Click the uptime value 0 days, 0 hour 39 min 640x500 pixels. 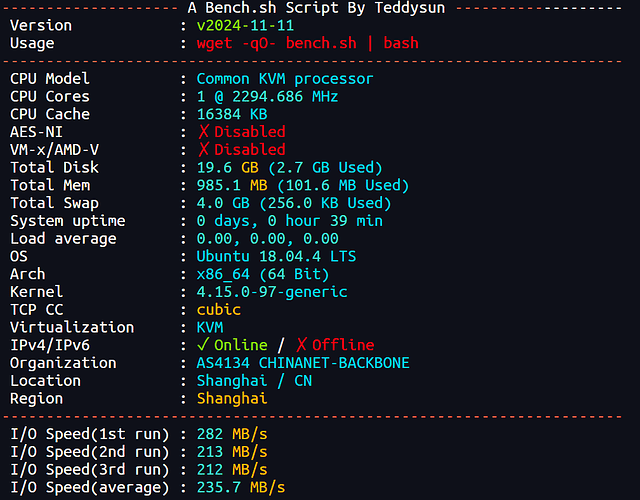coord(289,221)
